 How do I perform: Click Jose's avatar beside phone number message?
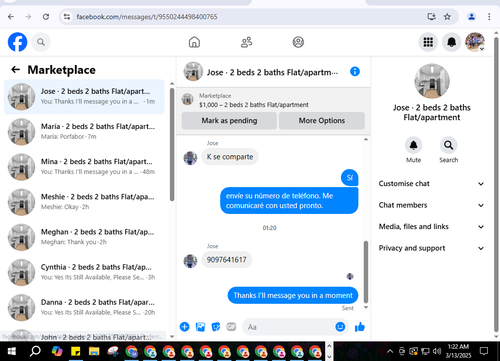point(190,261)
